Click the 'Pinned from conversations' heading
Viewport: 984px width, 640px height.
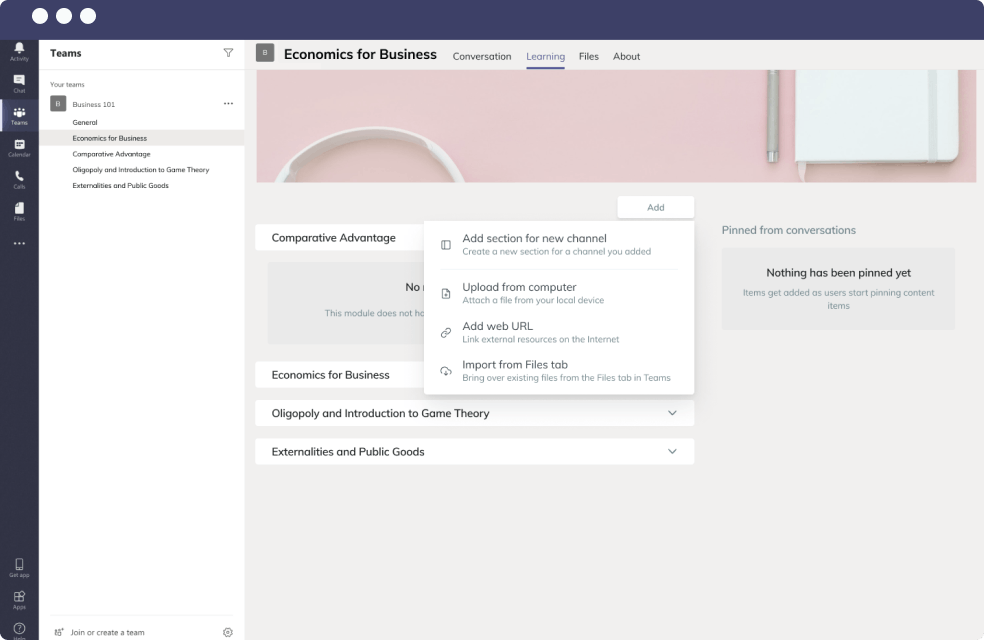point(789,230)
